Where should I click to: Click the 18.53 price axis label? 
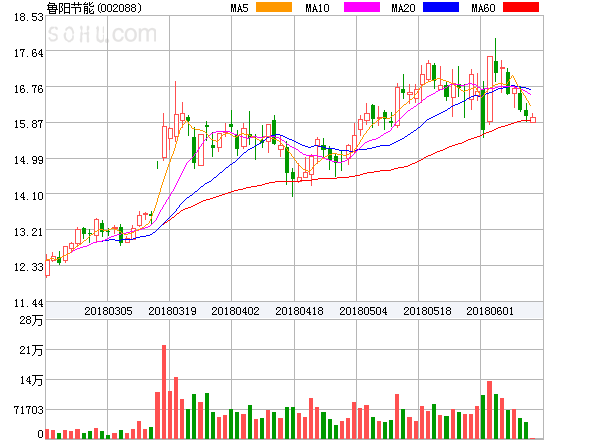coord(29,17)
